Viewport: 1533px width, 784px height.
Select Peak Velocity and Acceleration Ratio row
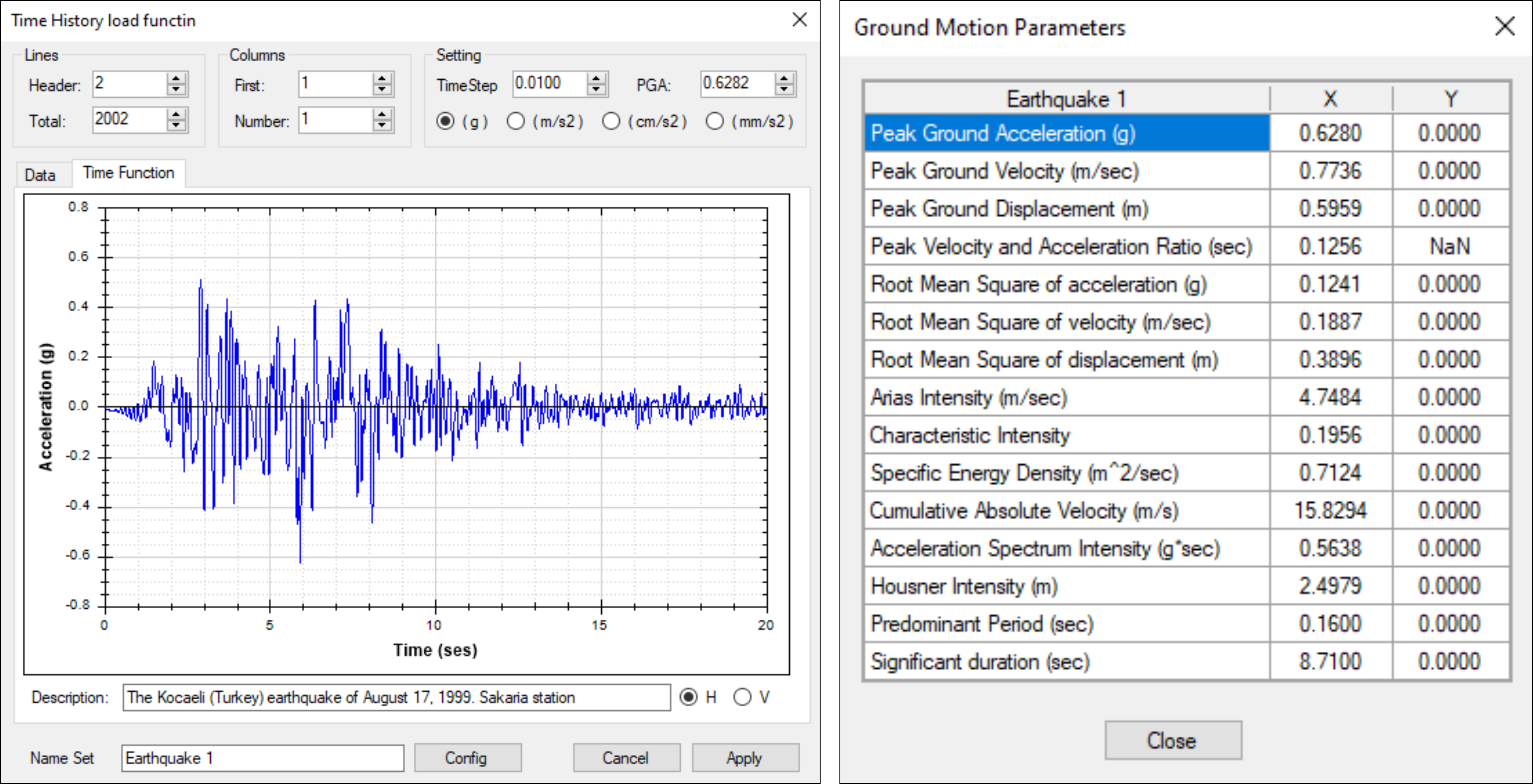click(1187, 247)
